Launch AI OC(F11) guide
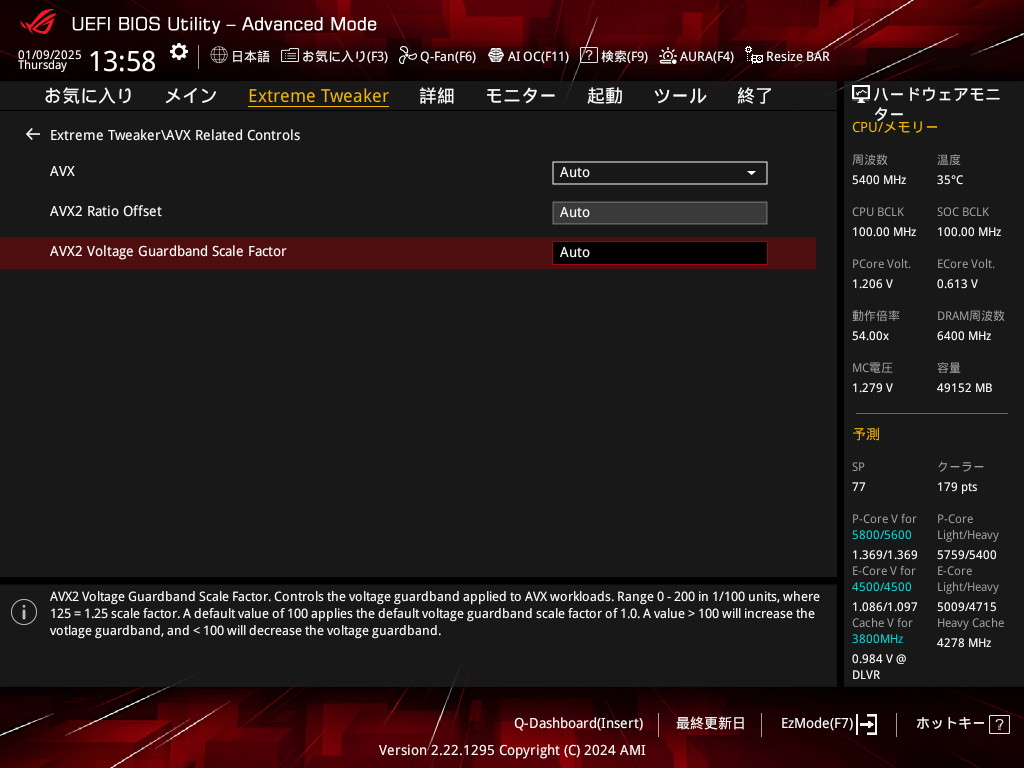 (x=528, y=56)
